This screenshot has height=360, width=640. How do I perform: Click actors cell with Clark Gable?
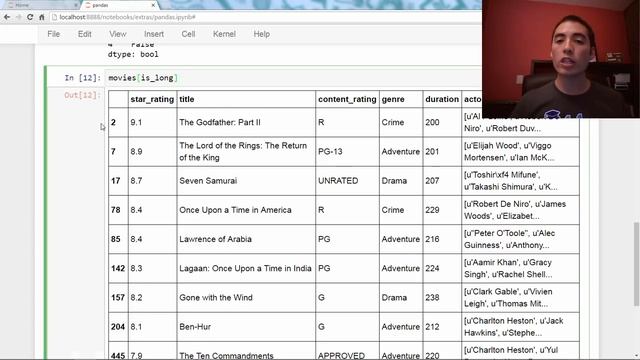coord(520,298)
